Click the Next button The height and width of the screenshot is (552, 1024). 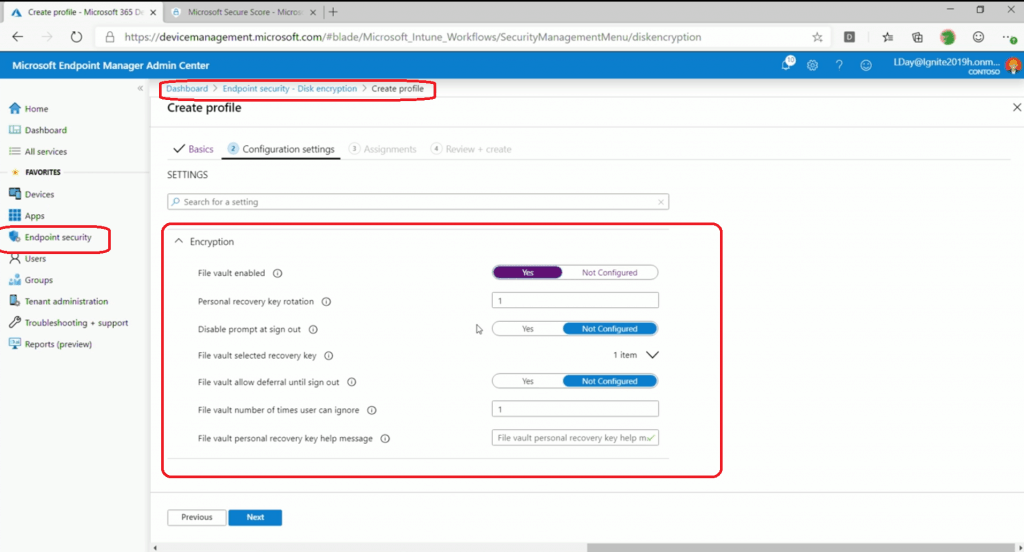click(x=255, y=517)
